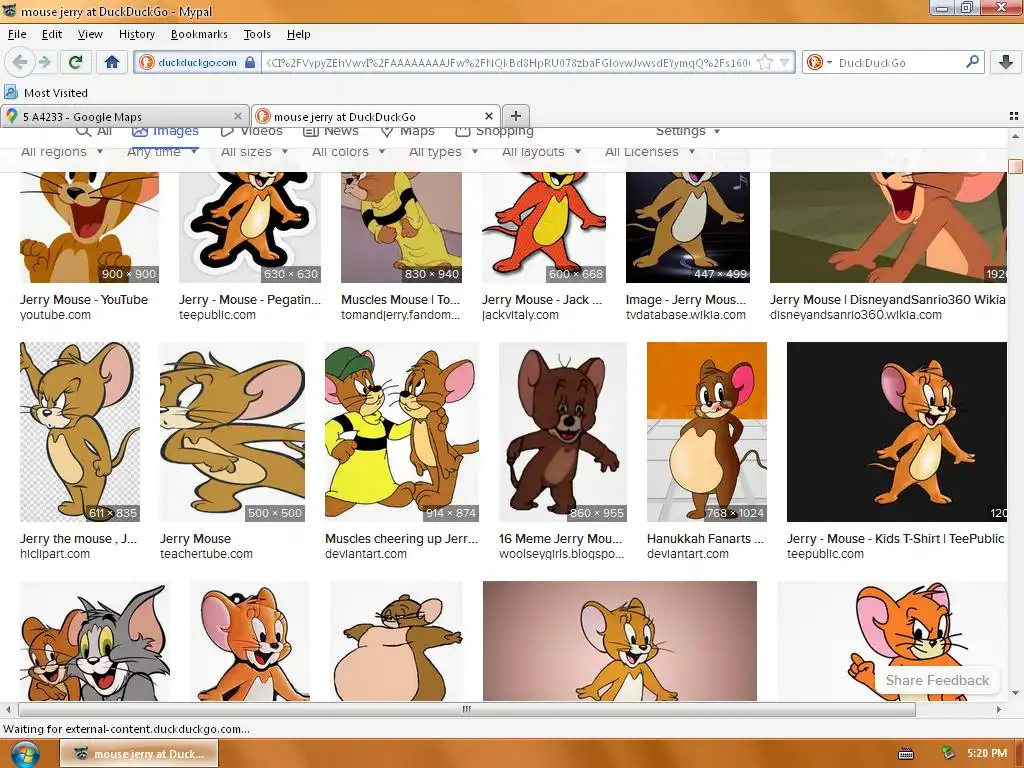1024x768 pixels.
Task: Click the hiclipart.com source text
Action: [55, 554]
